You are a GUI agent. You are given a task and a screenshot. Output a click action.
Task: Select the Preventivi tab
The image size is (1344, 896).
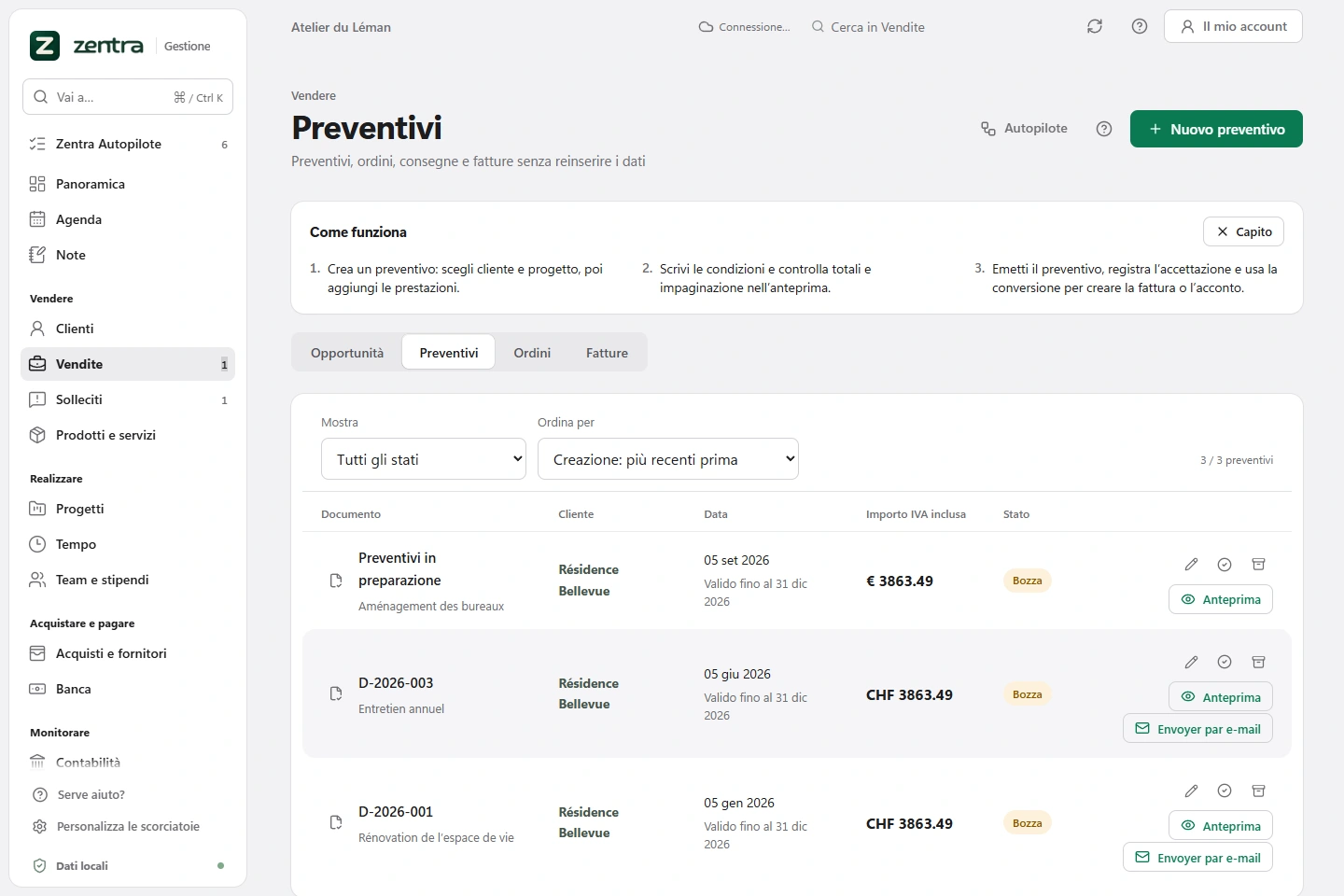[x=449, y=353]
